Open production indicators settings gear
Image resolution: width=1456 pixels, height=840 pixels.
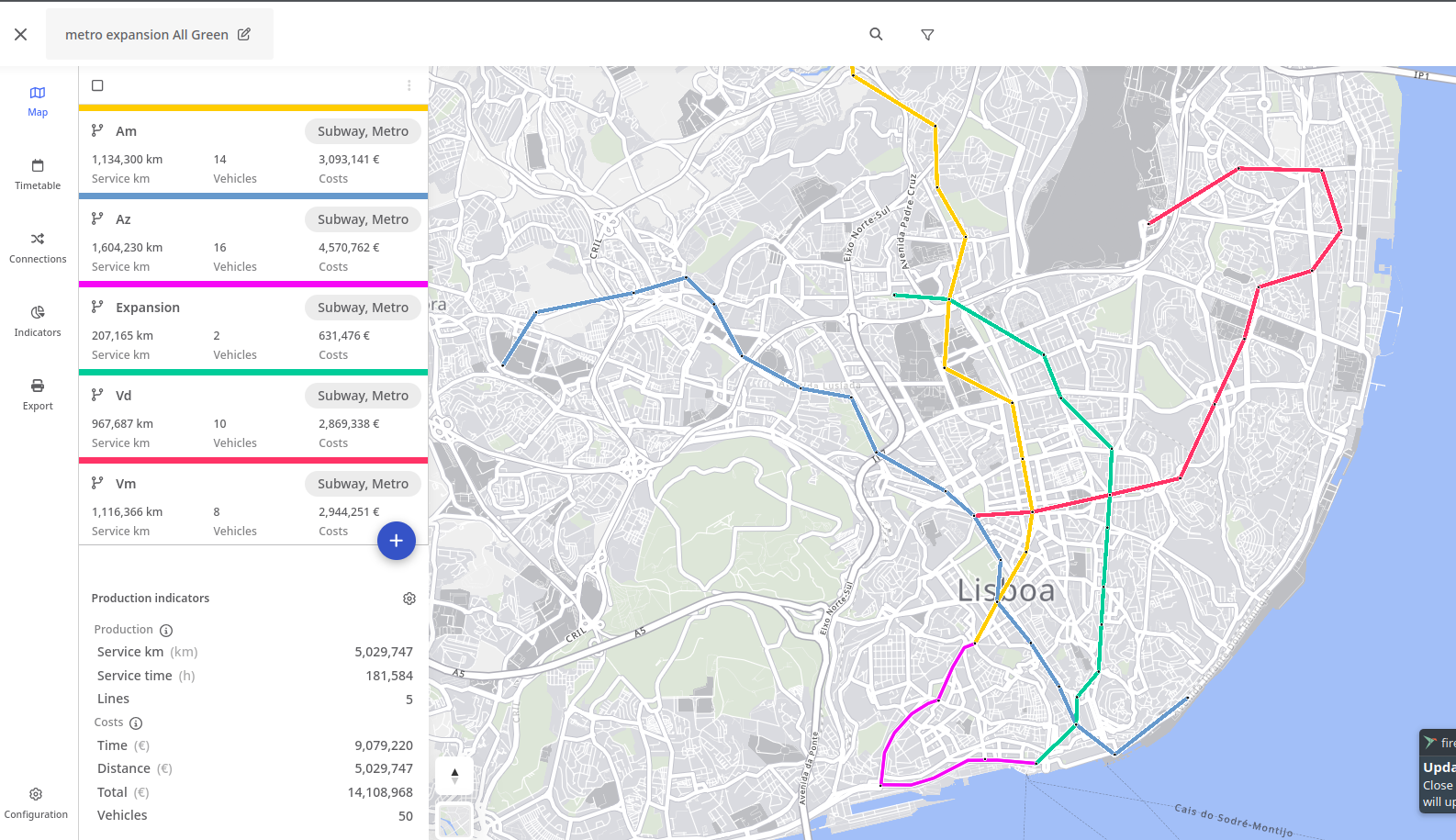[409, 599]
